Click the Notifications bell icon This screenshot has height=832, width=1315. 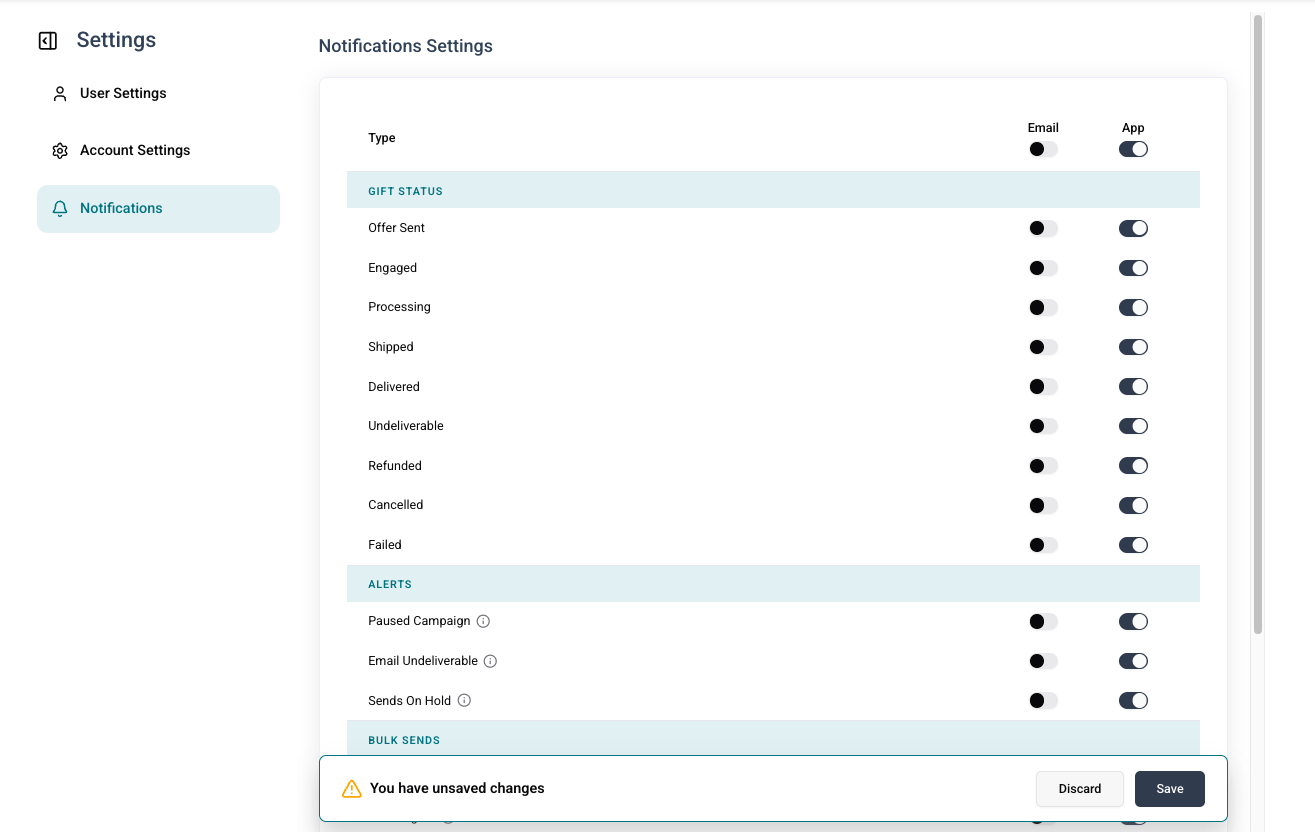click(x=60, y=209)
